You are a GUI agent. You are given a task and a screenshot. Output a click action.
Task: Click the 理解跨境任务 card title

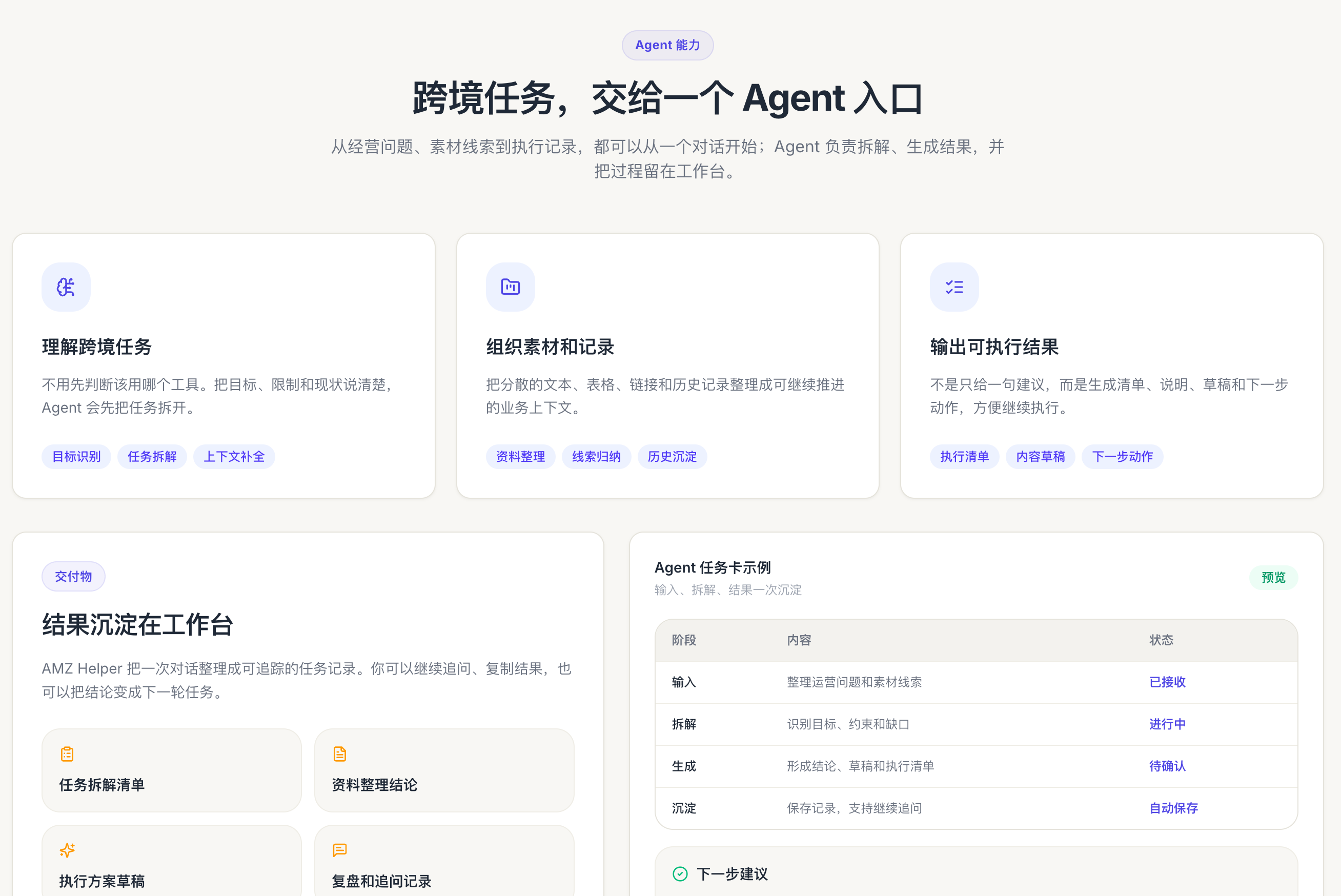(96, 347)
